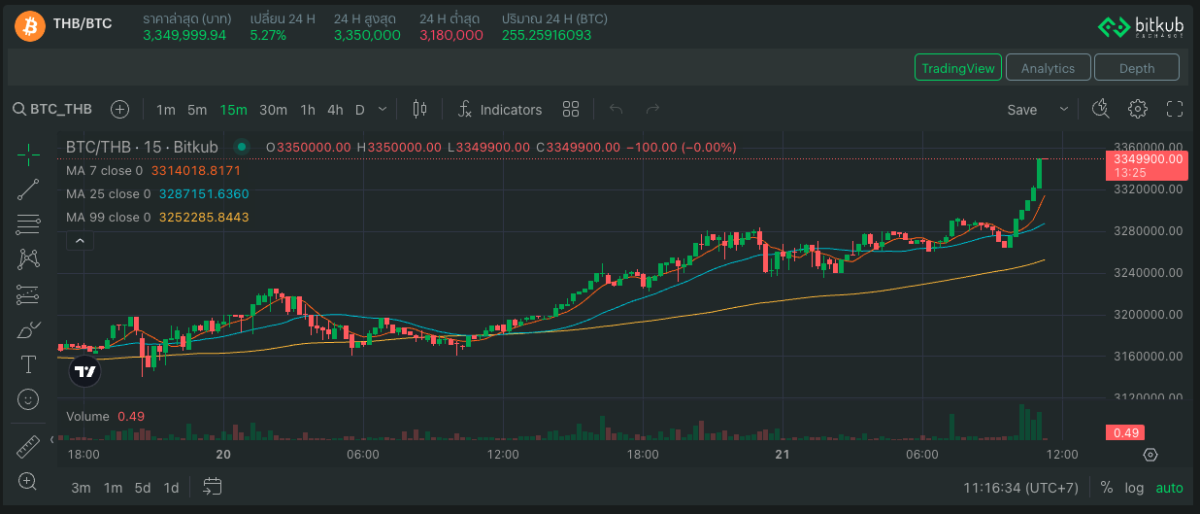Select the ruler measure tool

28,445
